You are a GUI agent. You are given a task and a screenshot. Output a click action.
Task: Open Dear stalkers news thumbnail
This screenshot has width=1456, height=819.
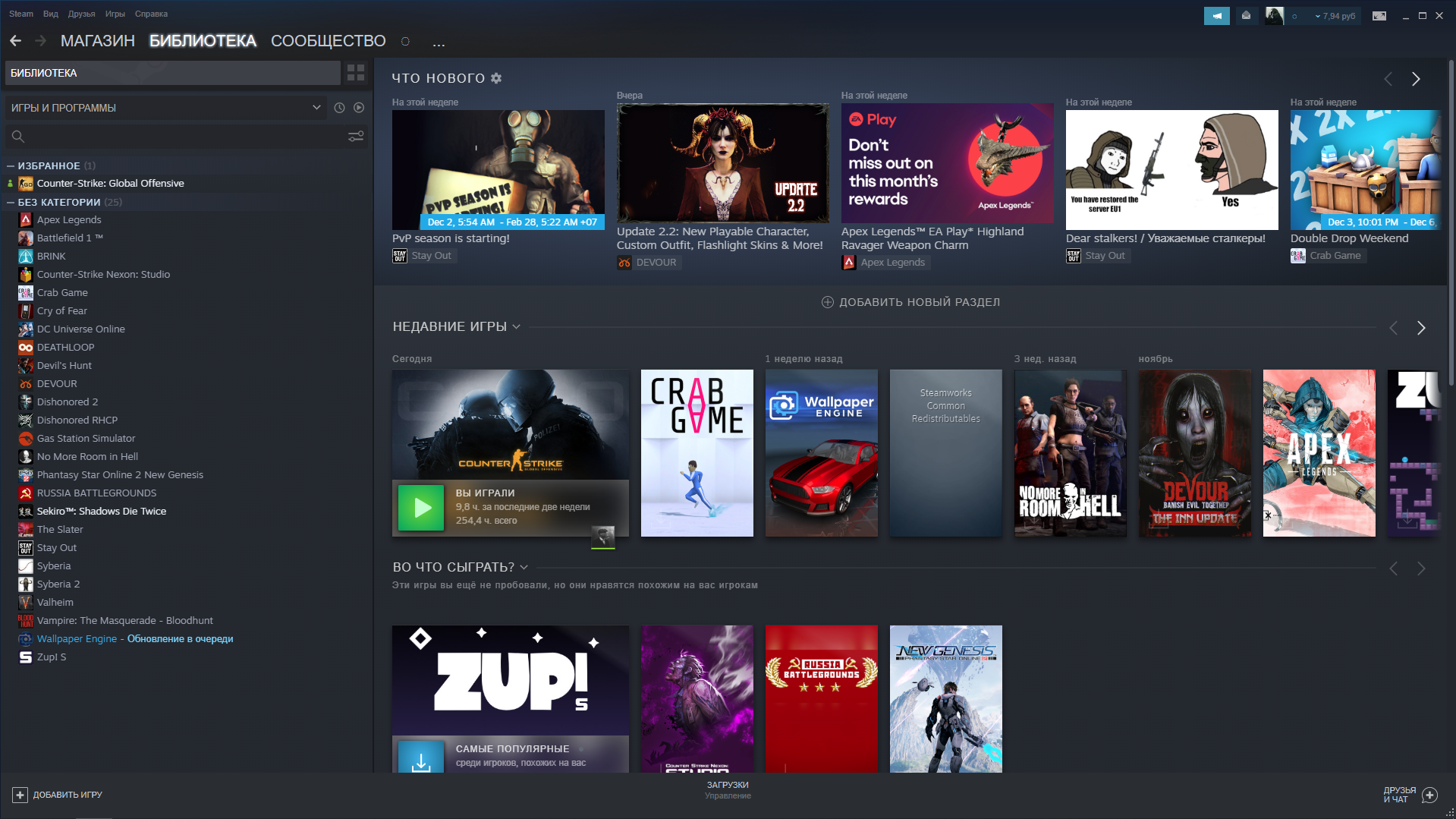coord(1172,170)
